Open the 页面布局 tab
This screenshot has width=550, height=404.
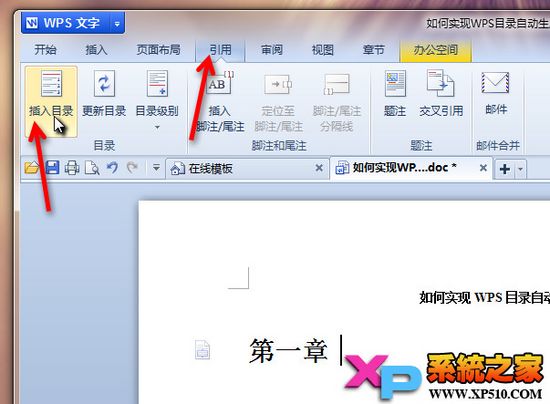click(158, 50)
